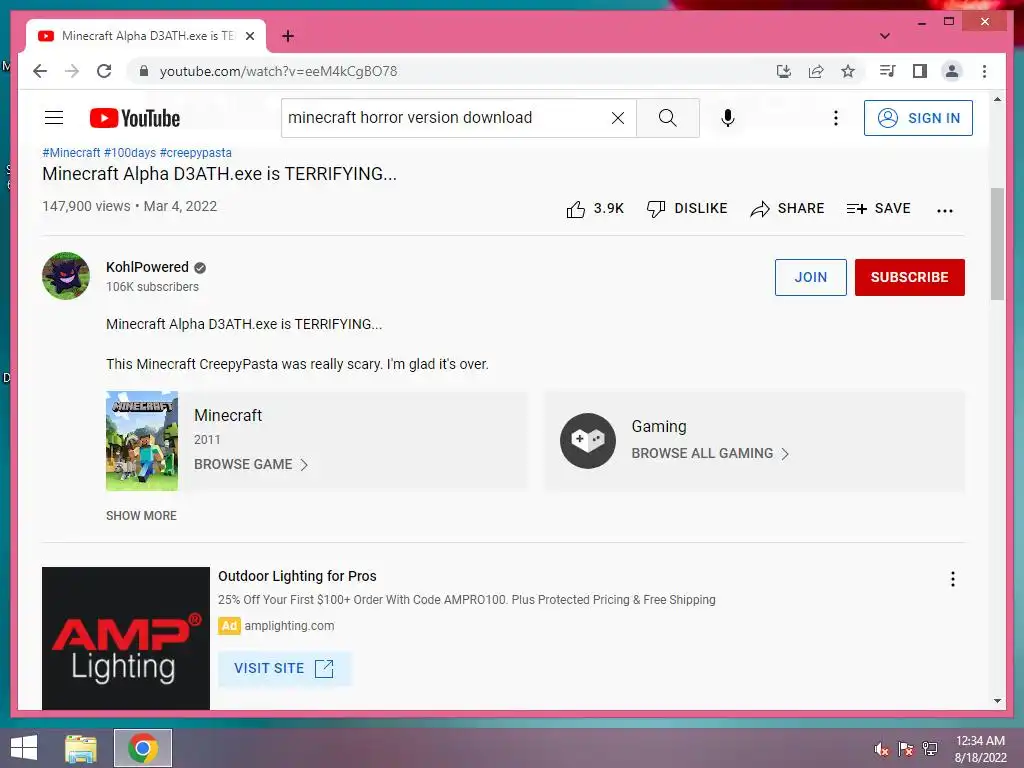The image size is (1024, 768).
Task: Click Chrome icon in taskbar
Action: click(143, 748)
